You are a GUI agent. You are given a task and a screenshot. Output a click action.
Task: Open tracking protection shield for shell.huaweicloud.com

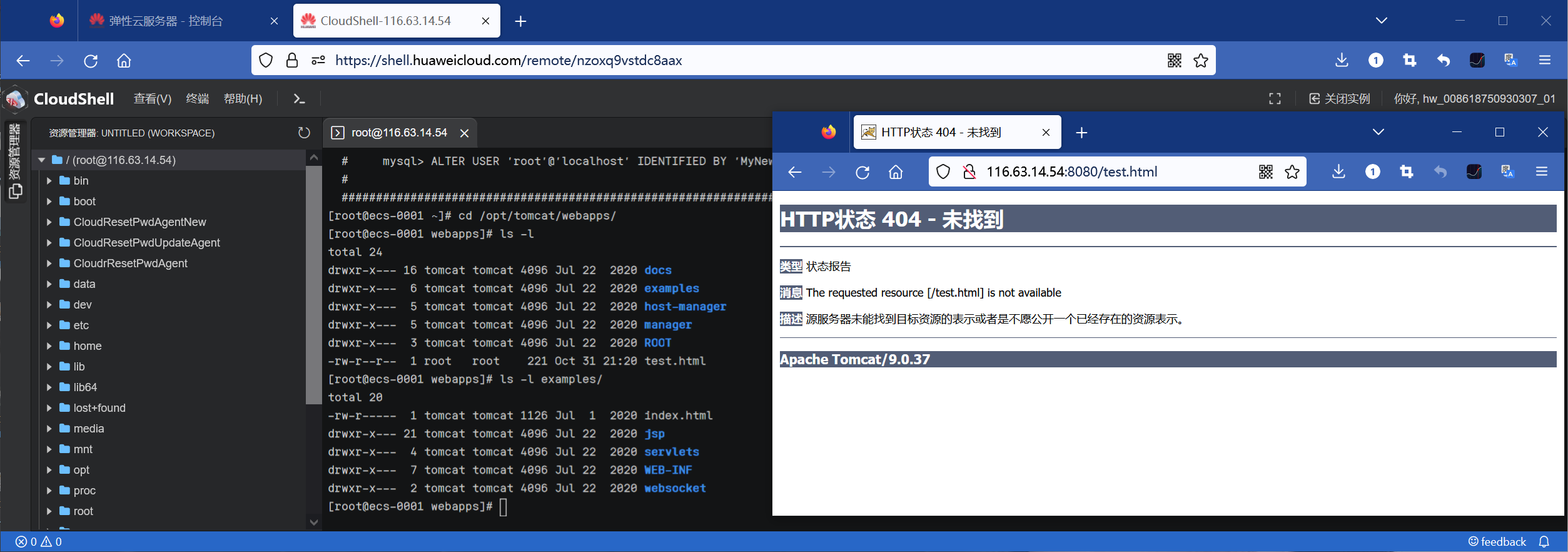[x=266, y=60]
